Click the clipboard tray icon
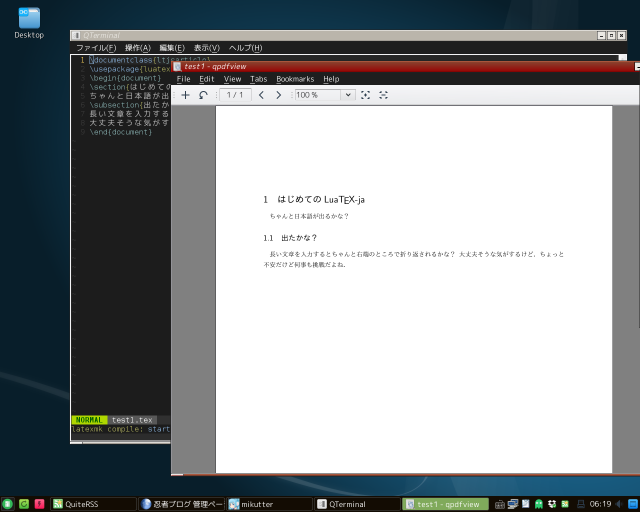This screenshot has width=640, height=512. point(526,504)
